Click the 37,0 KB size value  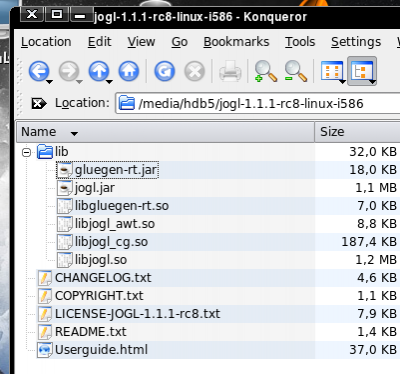pyautogui.click(x=373, y=350)
